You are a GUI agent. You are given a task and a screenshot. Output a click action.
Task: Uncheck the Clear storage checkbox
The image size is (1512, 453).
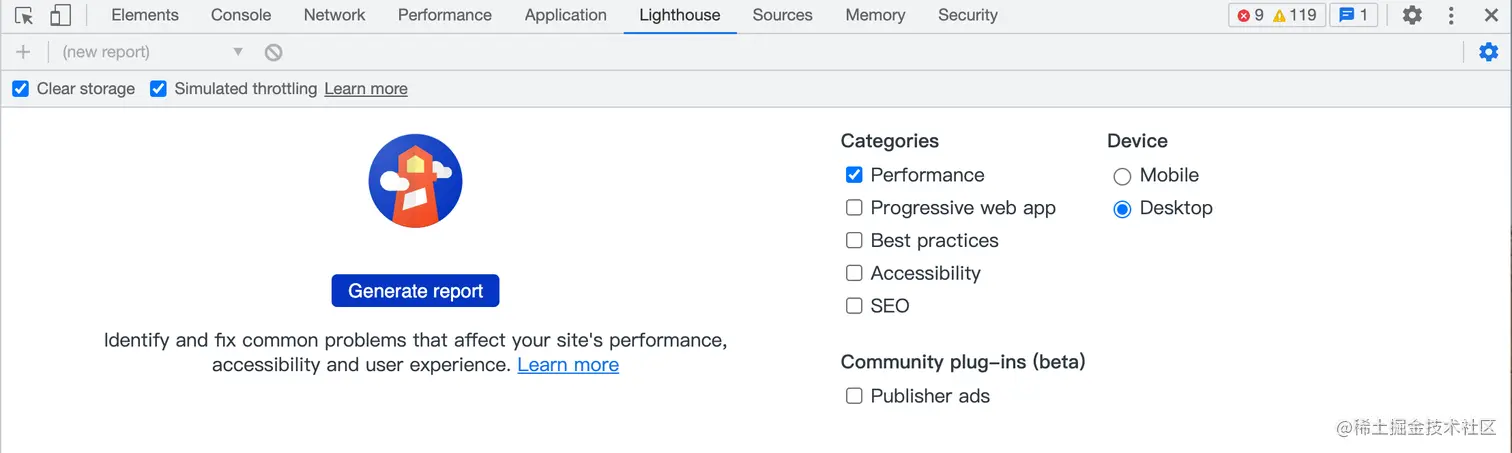pyautogui.click(x=20, y=89)
